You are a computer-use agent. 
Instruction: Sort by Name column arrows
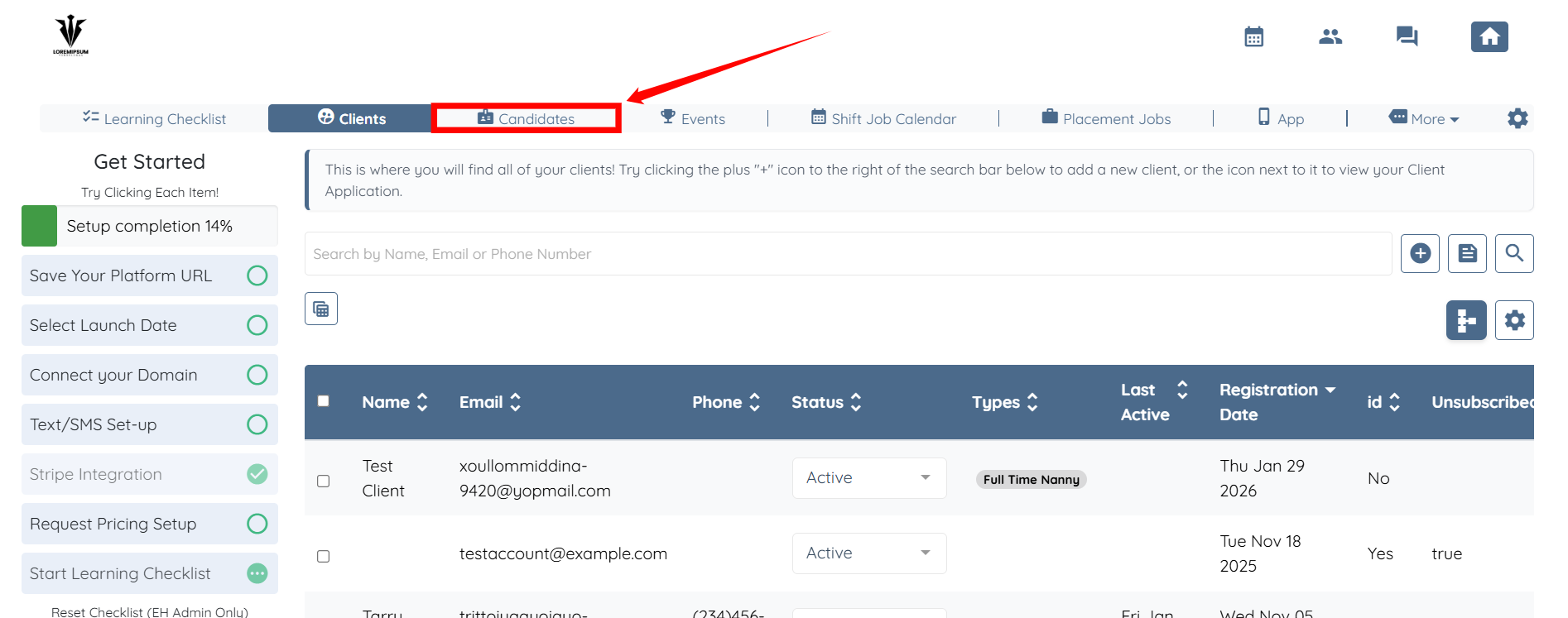point(422,402)
